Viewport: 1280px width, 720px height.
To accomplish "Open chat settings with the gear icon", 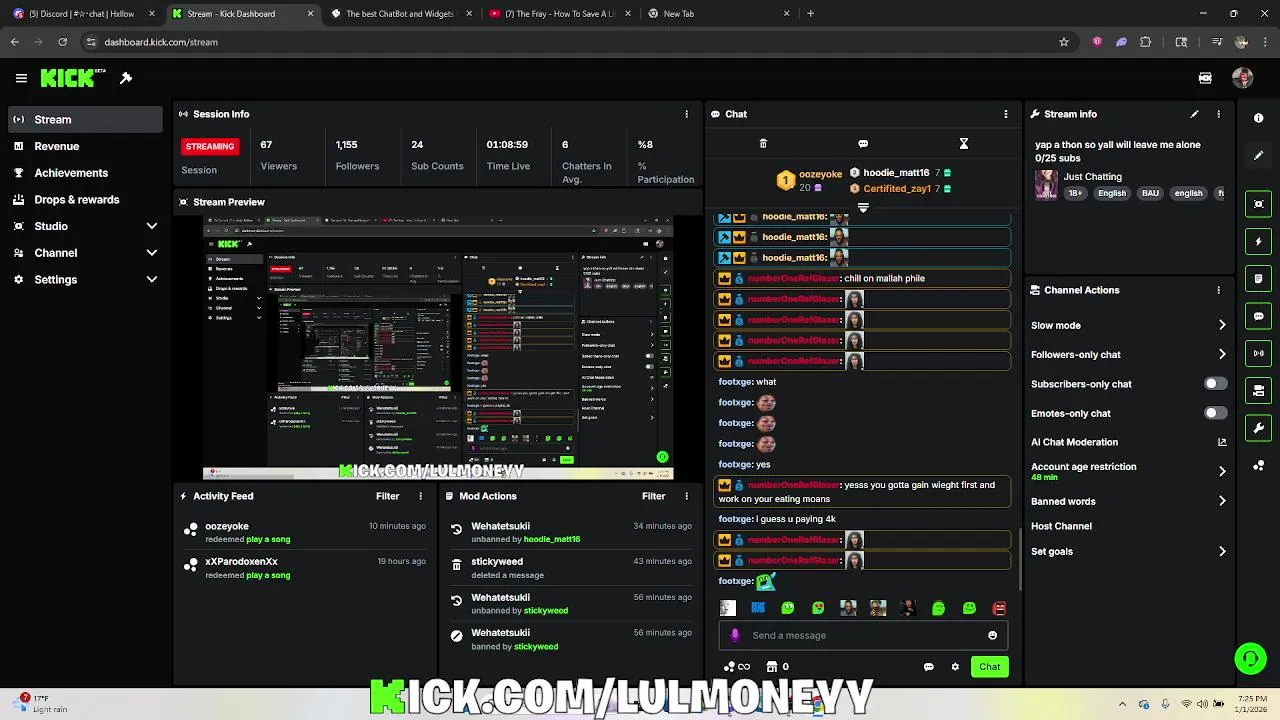I will pos(955,667).
